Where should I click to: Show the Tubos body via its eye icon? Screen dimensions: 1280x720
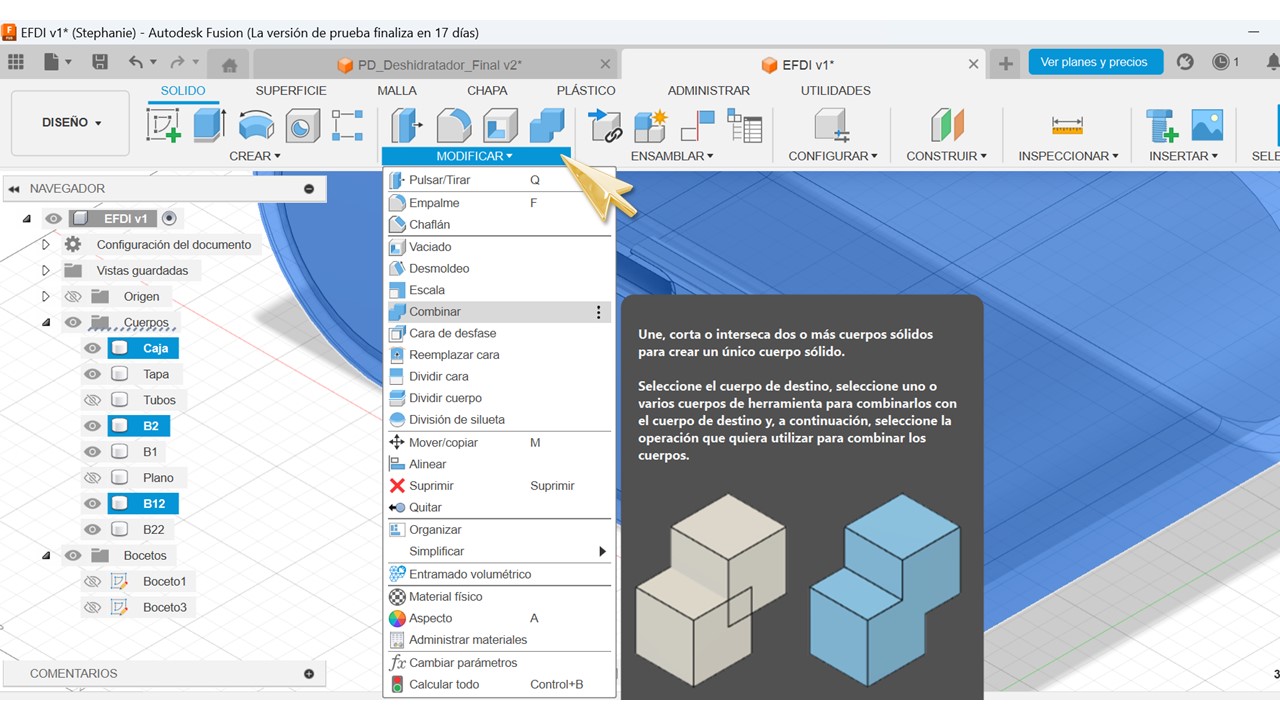[x=93, y=400]
